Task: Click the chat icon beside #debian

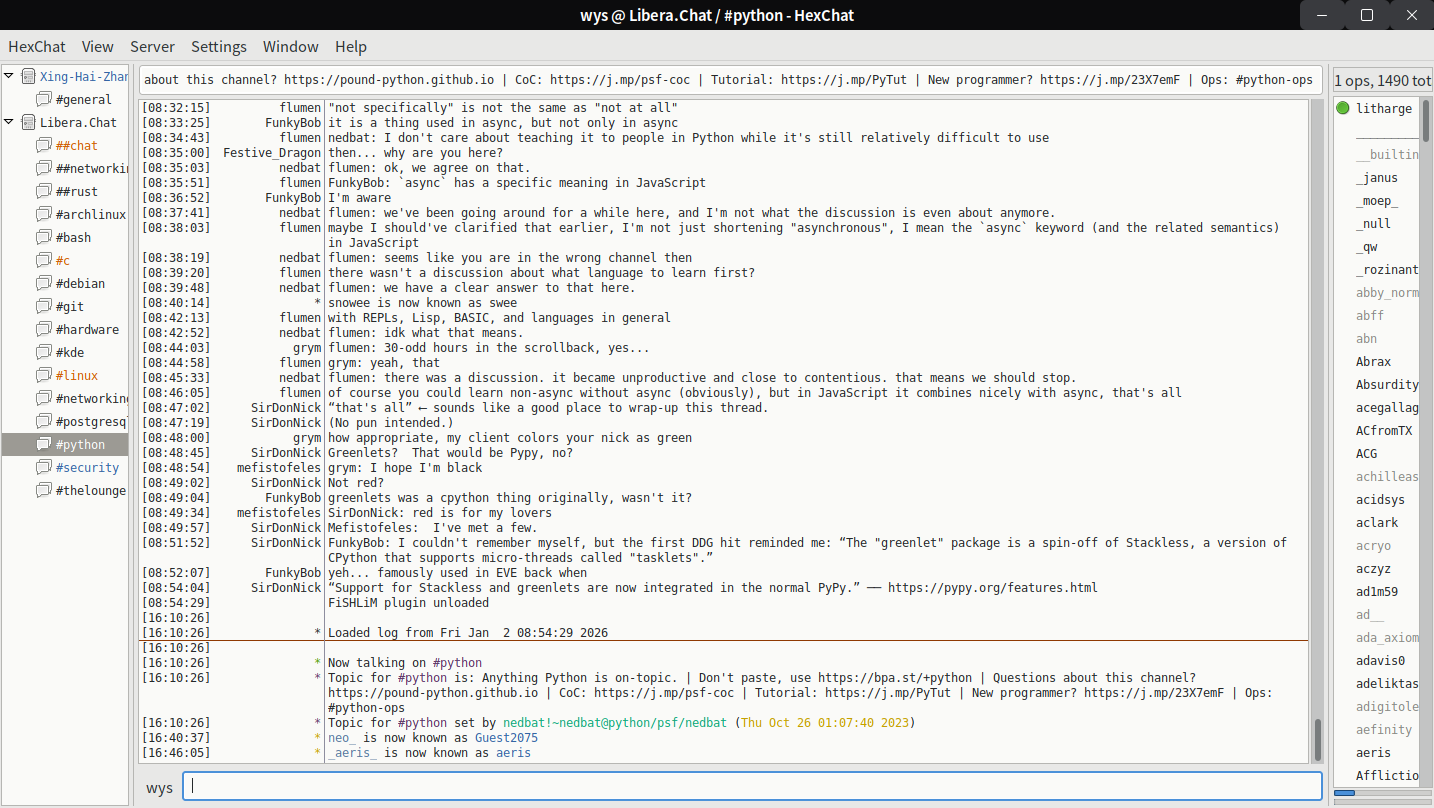Action: (x=44, y=284)
